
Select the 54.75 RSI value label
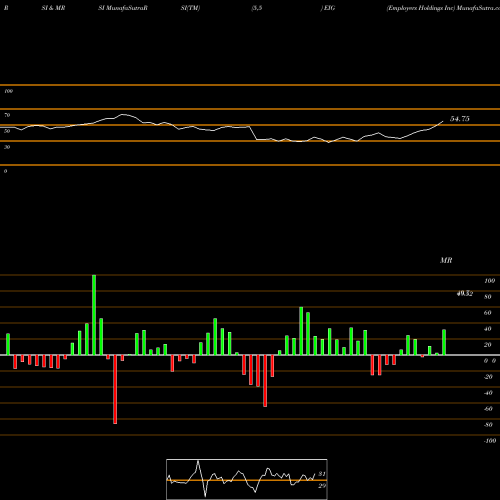pyautogui.click(x=460, y=119)
